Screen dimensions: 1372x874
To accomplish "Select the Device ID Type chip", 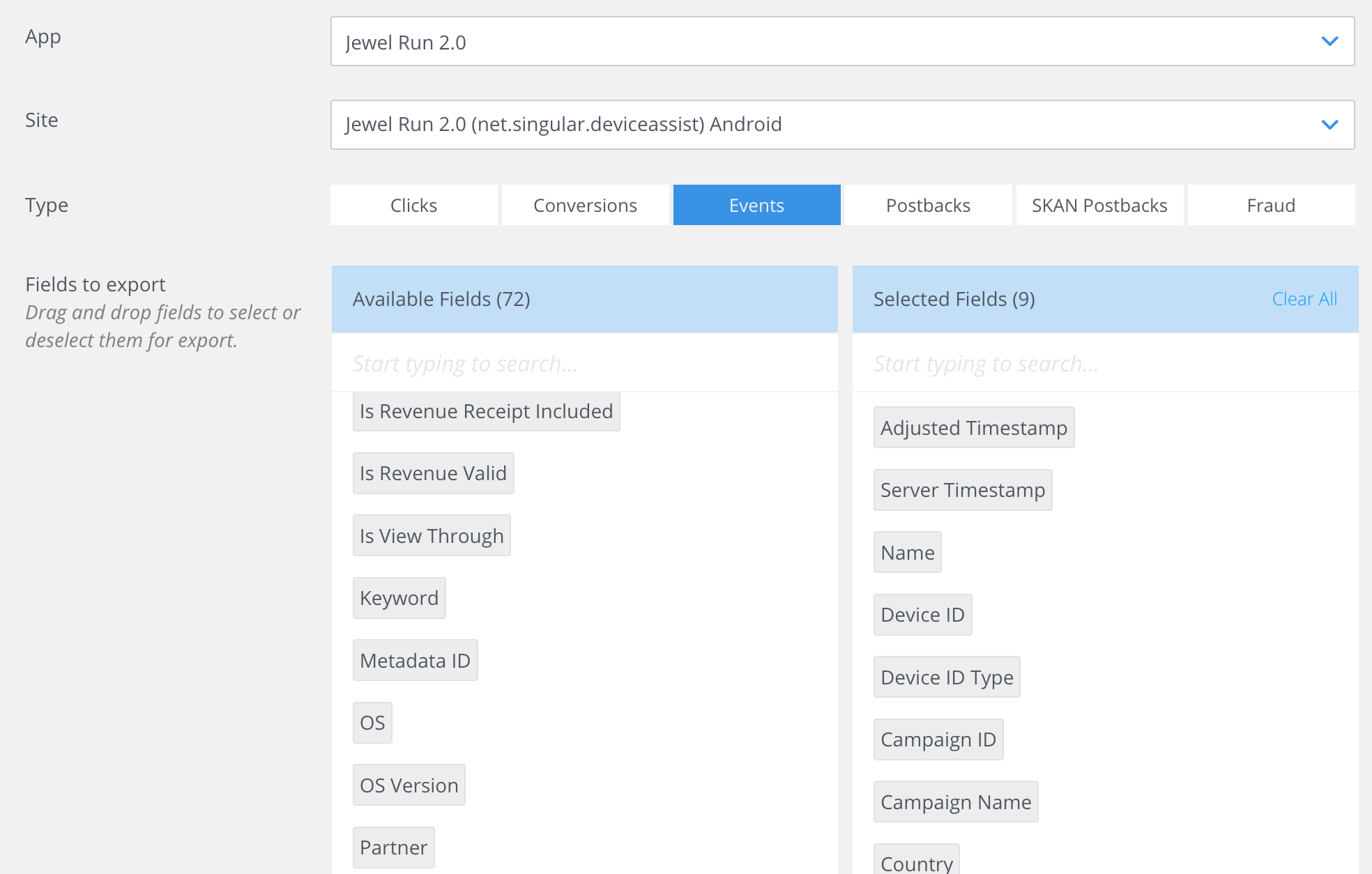I will pos(946,677).
